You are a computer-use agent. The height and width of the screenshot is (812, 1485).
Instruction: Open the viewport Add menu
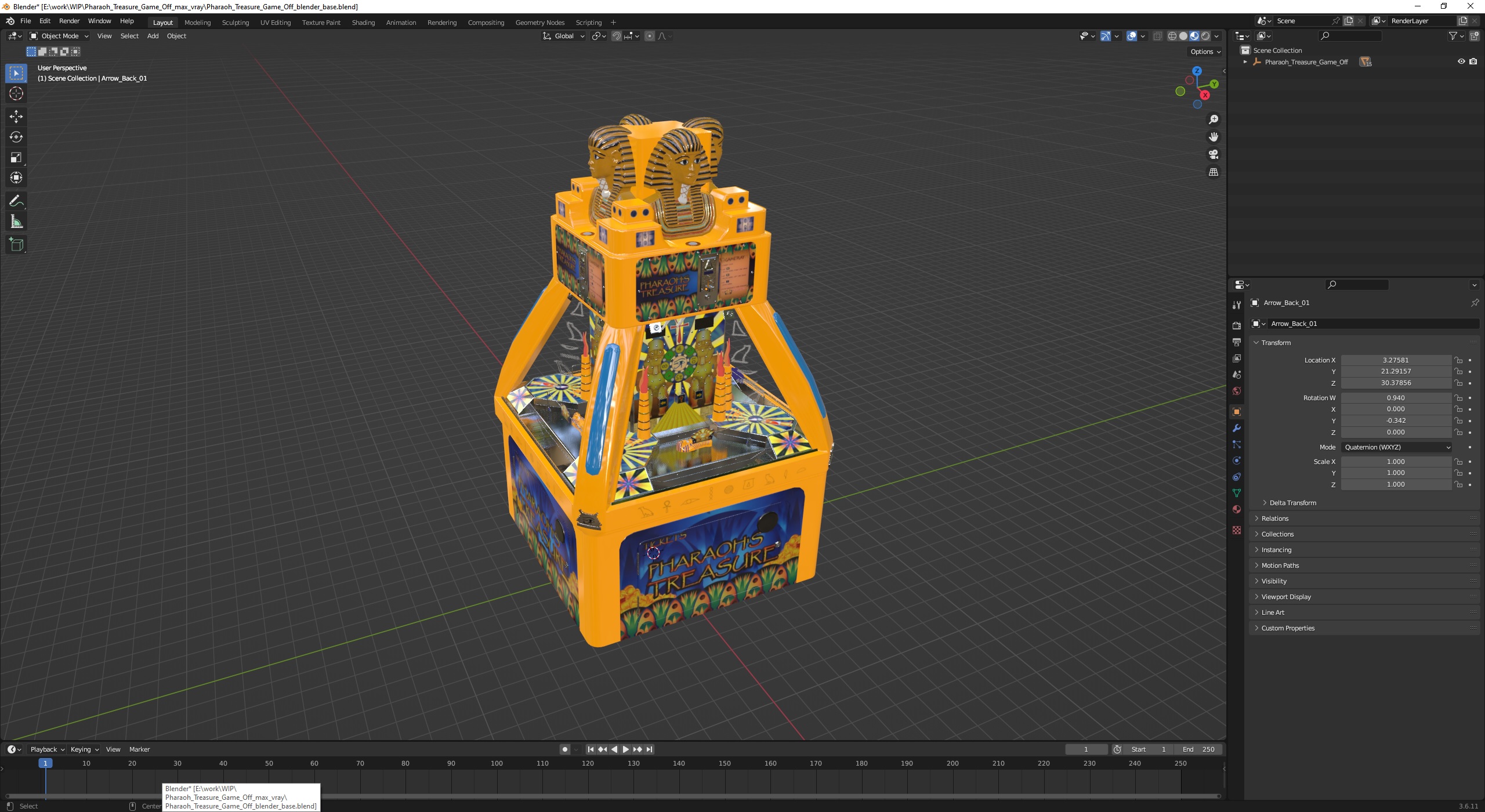153,36
